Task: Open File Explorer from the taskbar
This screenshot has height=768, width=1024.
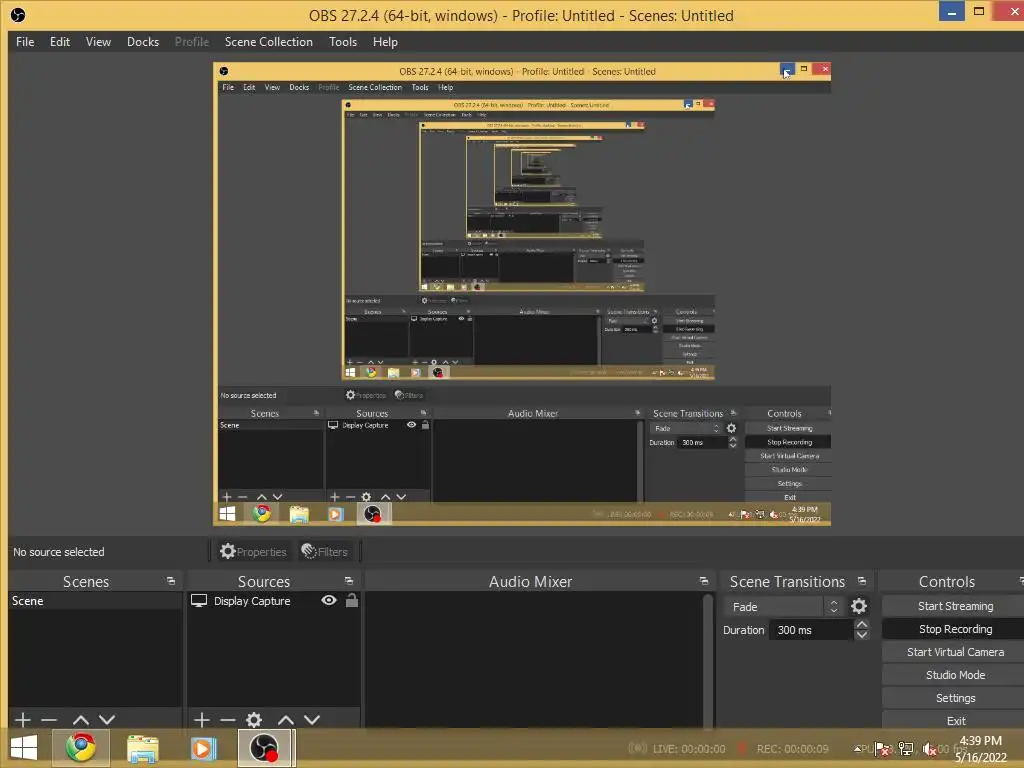Action: [x=143, y=748]
